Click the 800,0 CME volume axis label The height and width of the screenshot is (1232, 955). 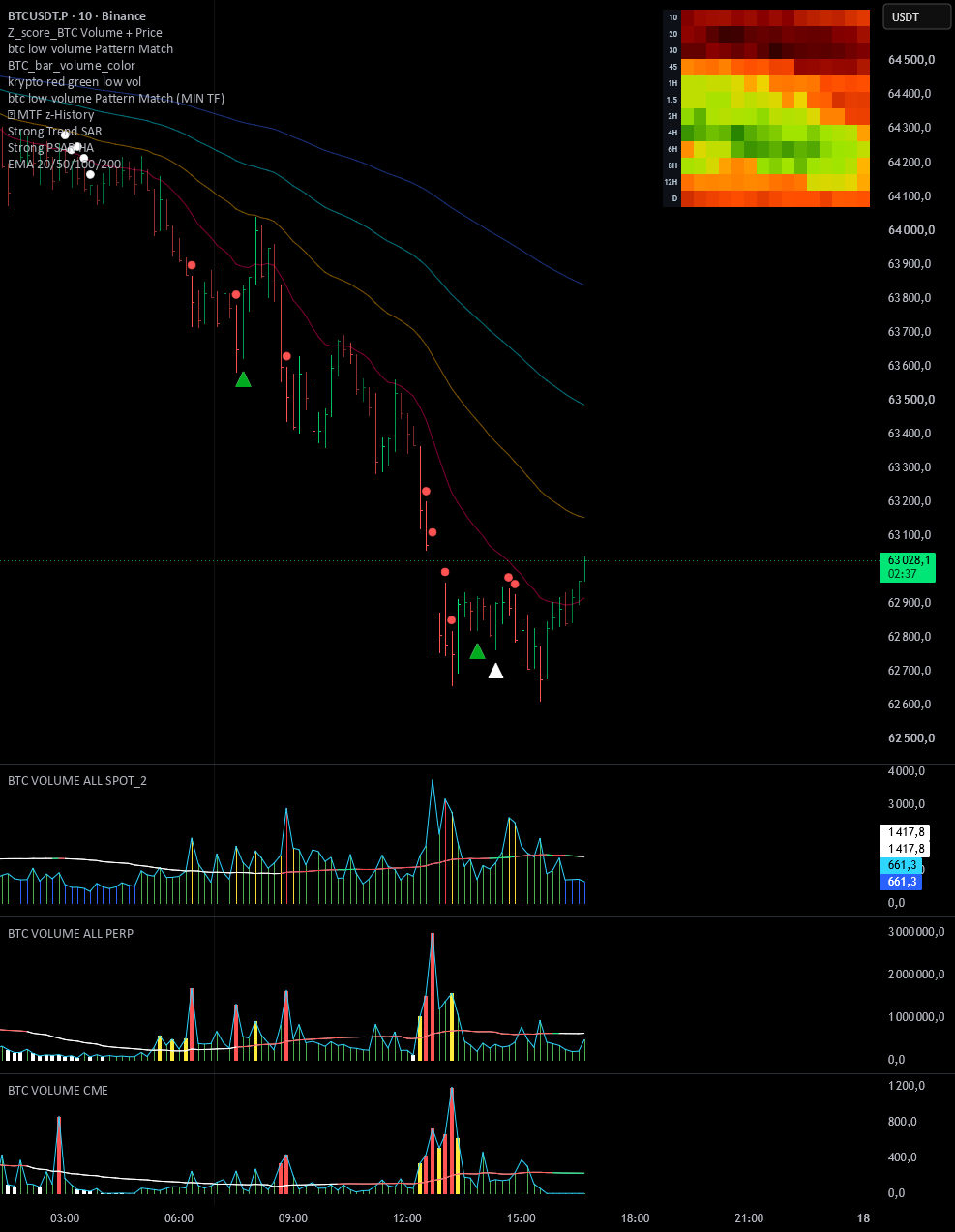tap(903, 1122)
